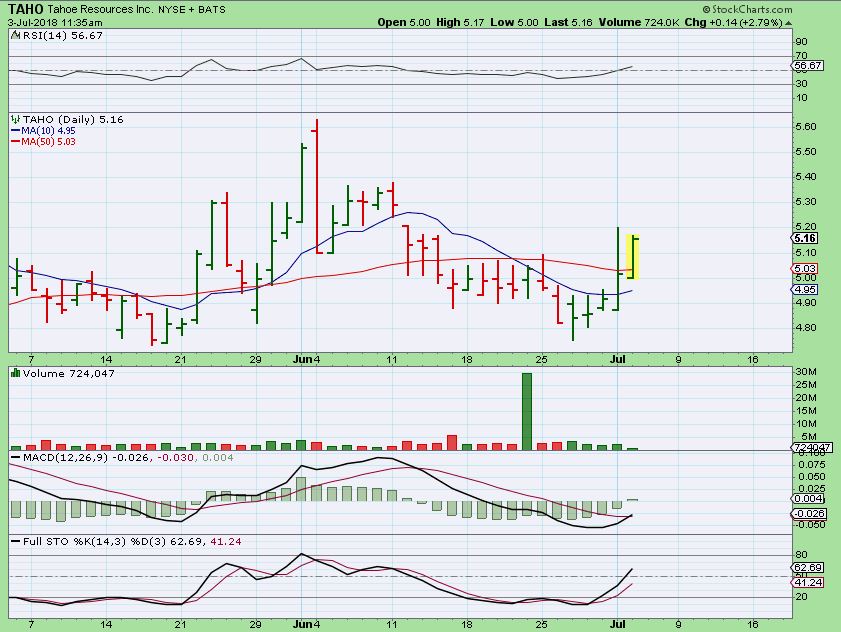Click the price-bar icon next to TAHO (Daily)
Viewport: 841px width, 632px height.
(x=15, y=119)
